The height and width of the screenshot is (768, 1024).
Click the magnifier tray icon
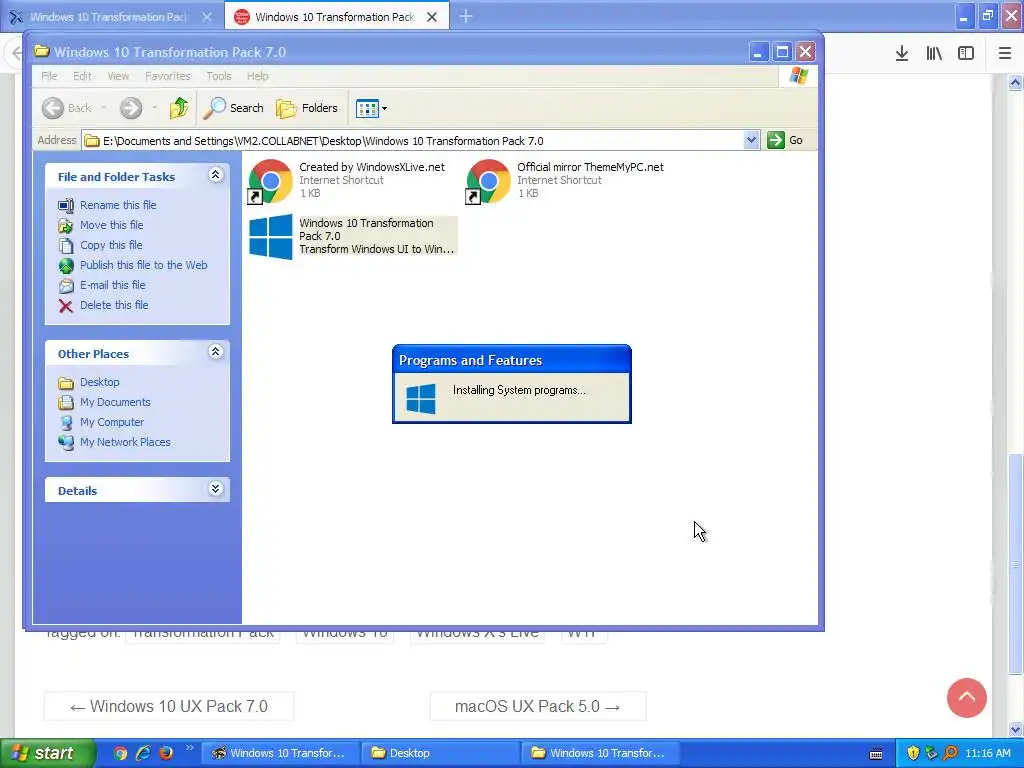click(951, 753)
